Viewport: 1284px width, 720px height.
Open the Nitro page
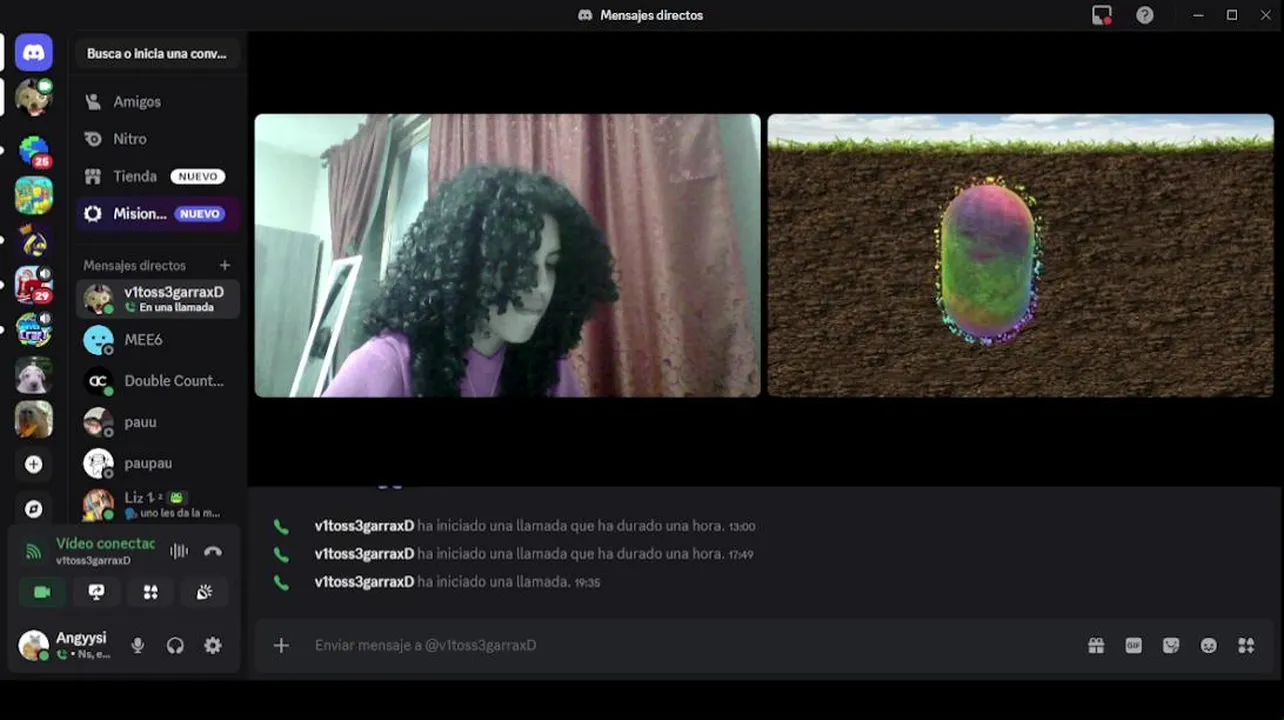click(158, 139)
